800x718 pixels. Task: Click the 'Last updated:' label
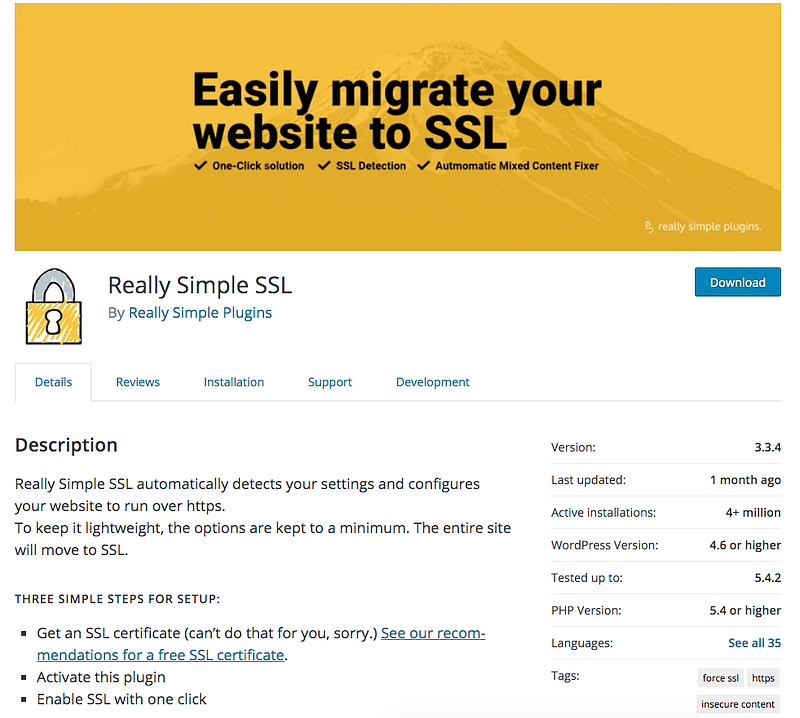click(588, 480)
